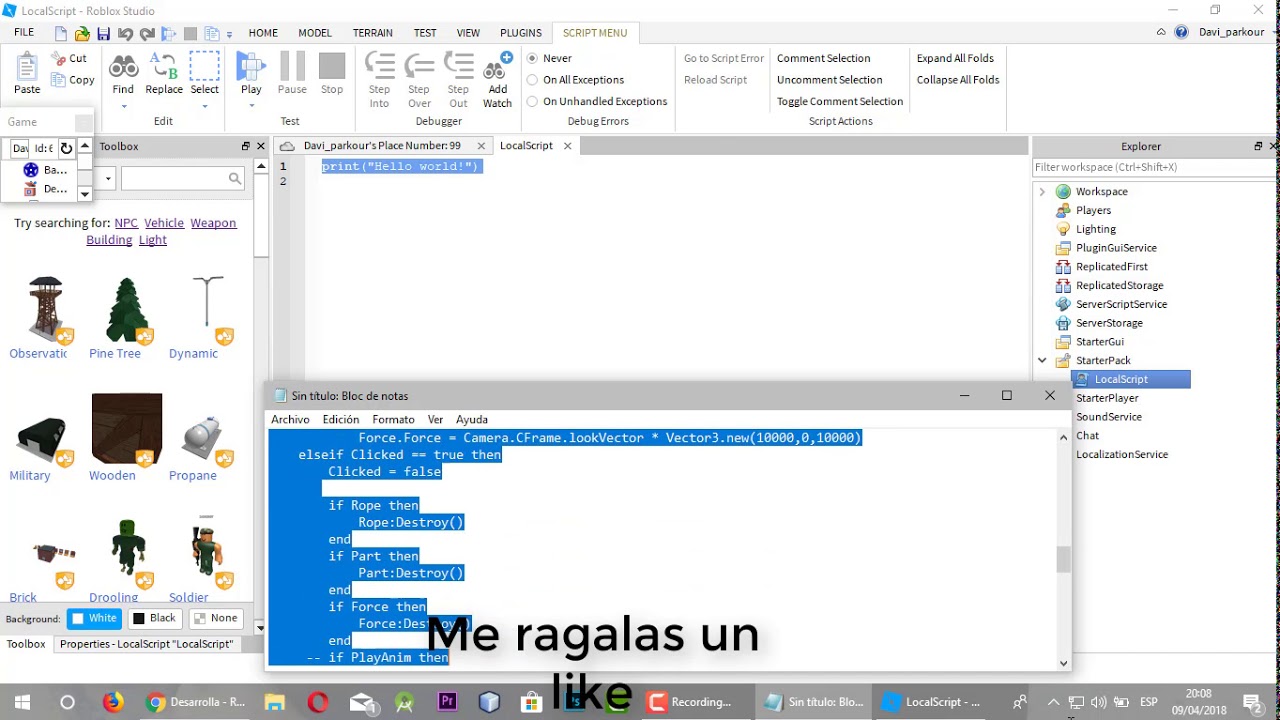Click the NPC search suggestion link
The image size is (1280, 720).
tap(126, 223)
